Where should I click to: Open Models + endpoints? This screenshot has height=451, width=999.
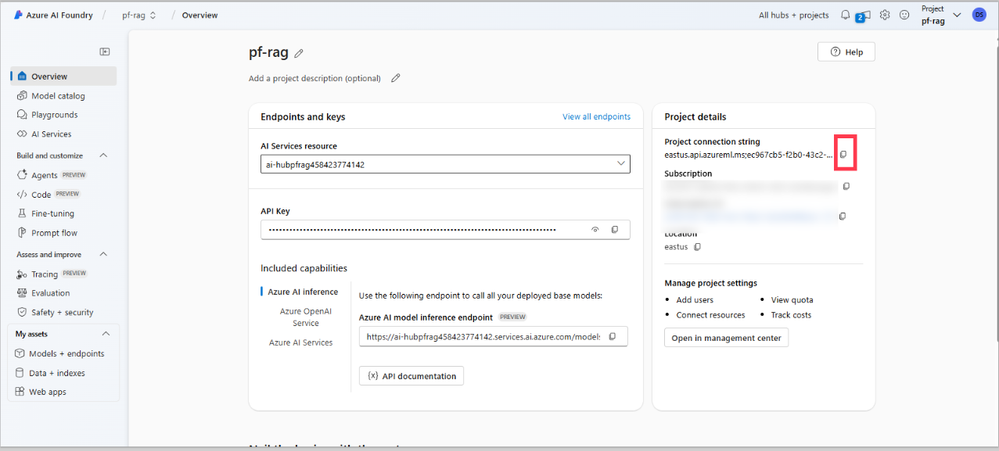point(64,354)
